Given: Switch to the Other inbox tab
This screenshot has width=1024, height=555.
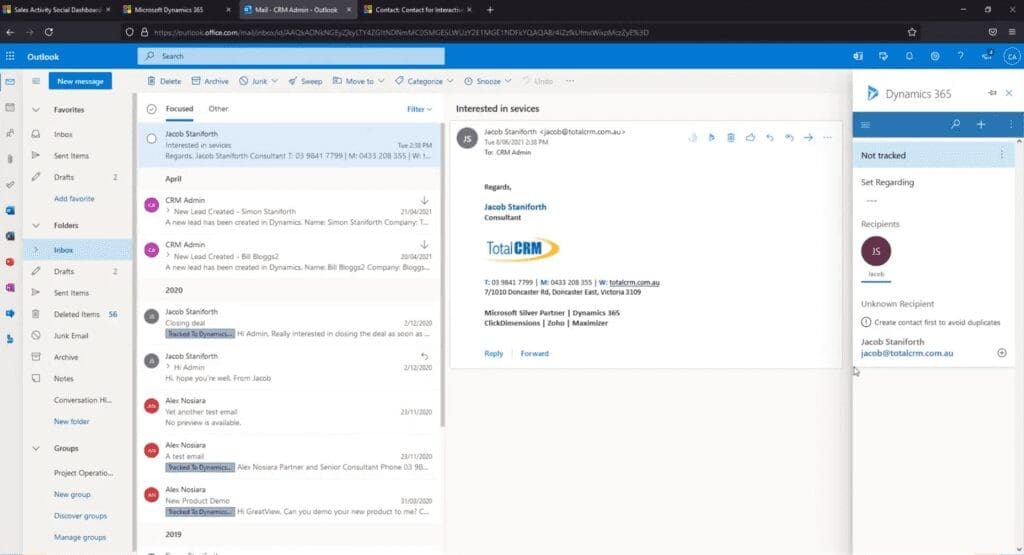Looking at the screenshot, I should tap(218, 109).
